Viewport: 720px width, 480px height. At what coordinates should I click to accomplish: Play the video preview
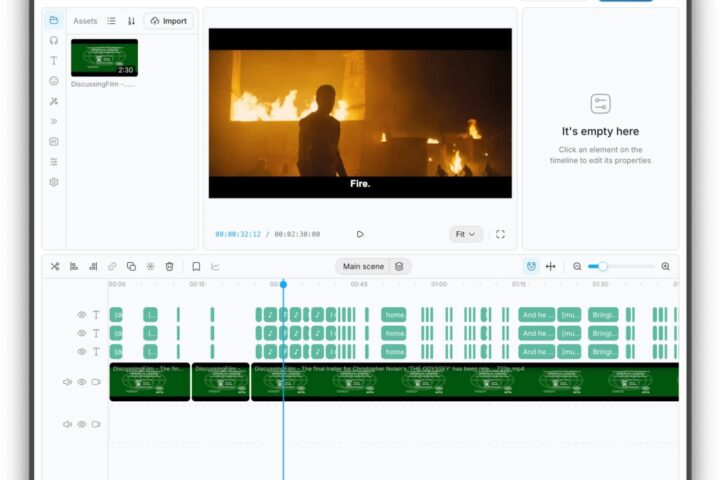[x=360, y=234]
